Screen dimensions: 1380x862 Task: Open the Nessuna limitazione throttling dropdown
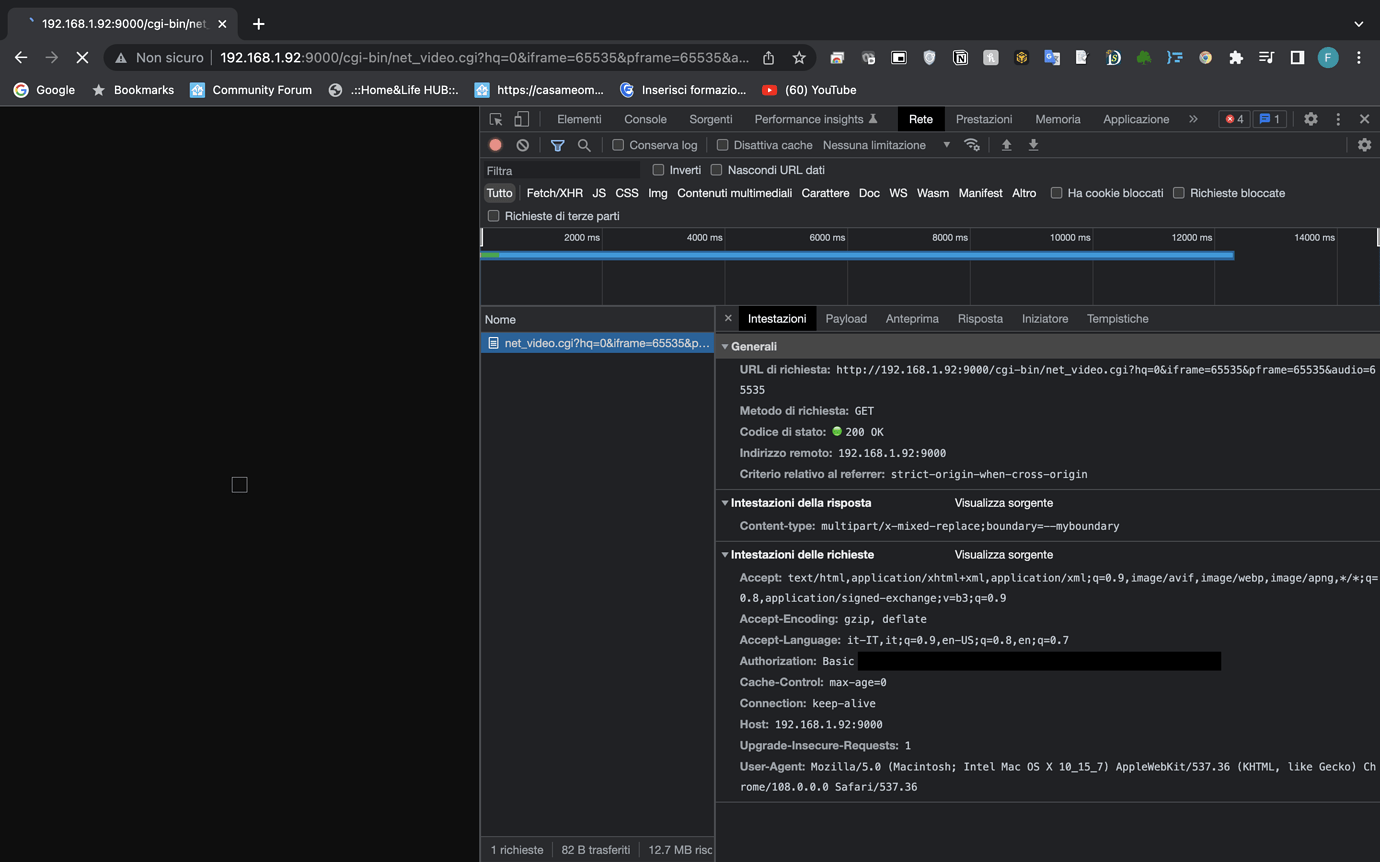pos(884,144)
